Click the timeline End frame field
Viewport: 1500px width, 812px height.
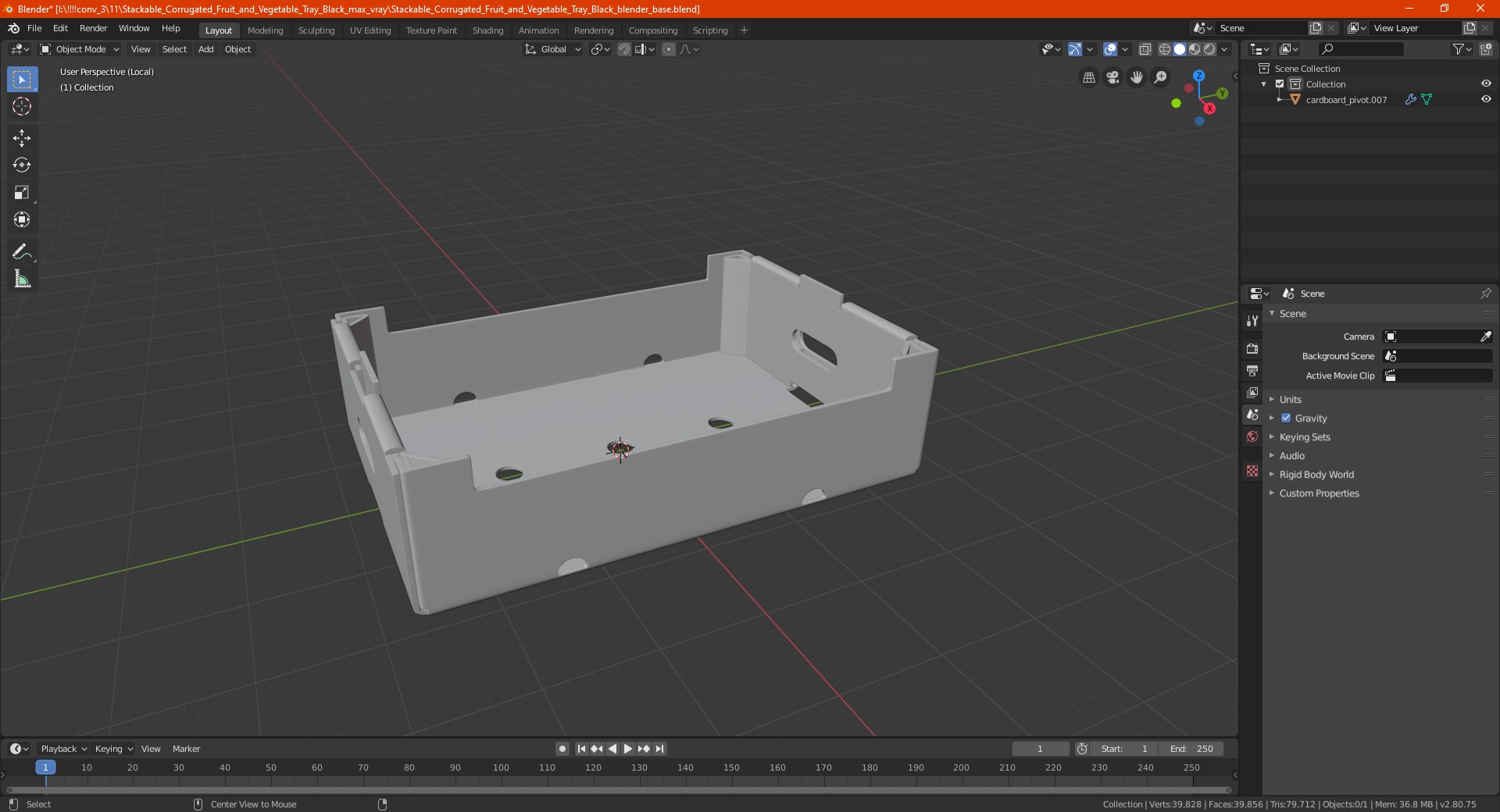point(1191,749)
